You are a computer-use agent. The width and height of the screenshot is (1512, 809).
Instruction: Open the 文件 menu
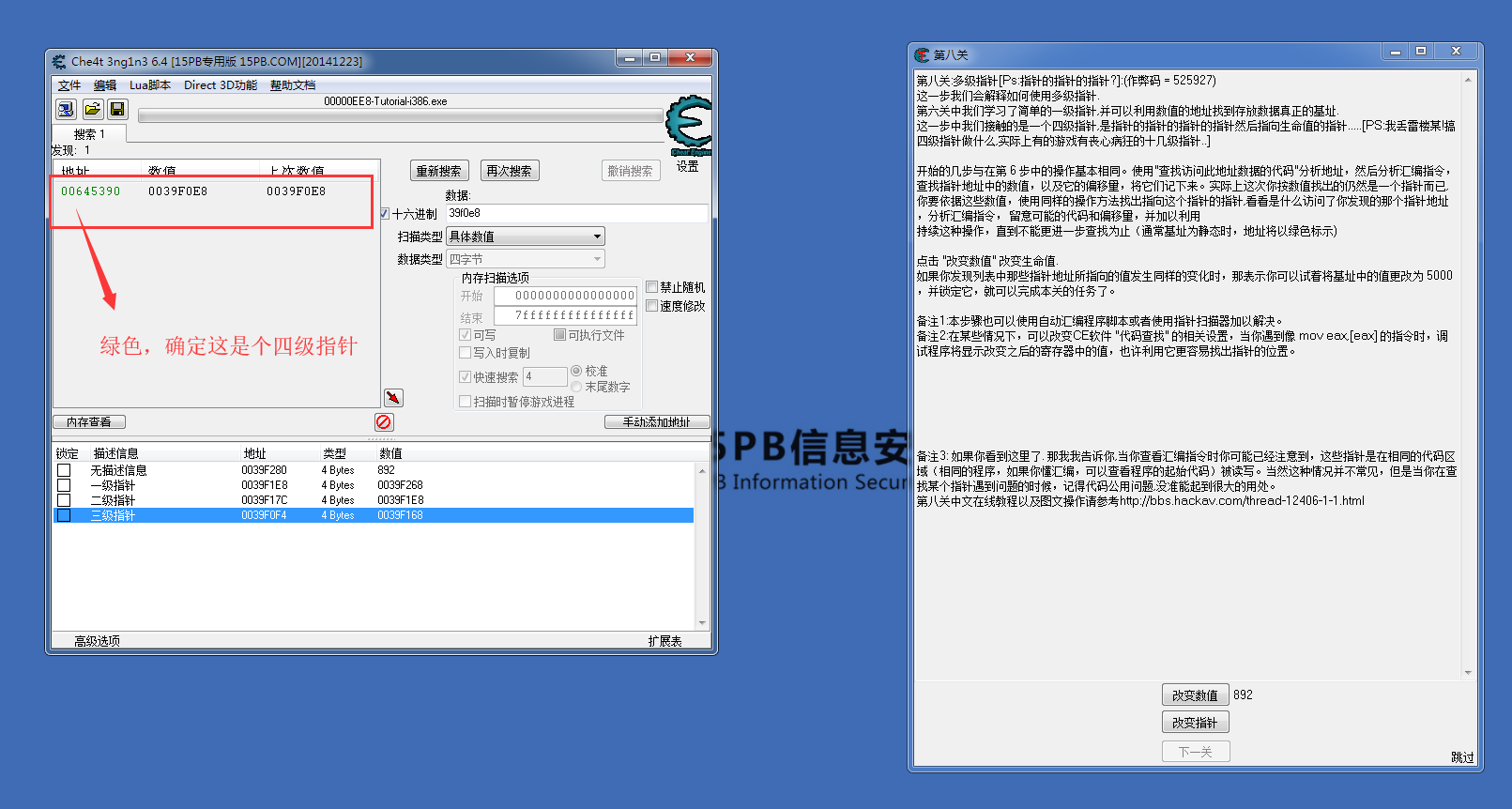point(69,85)
